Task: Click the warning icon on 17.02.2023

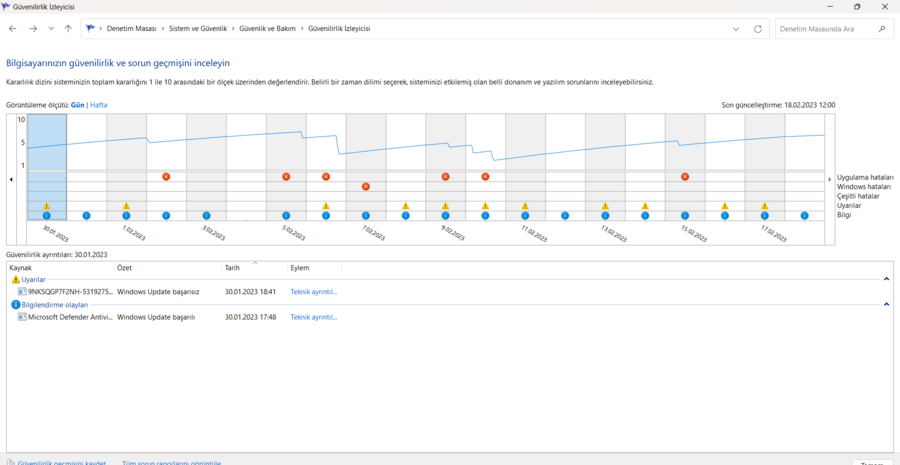Action: 765,206
